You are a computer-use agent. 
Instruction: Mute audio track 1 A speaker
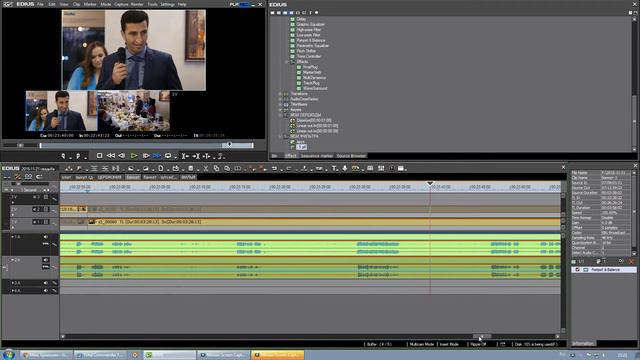click(x=46, y=237)
